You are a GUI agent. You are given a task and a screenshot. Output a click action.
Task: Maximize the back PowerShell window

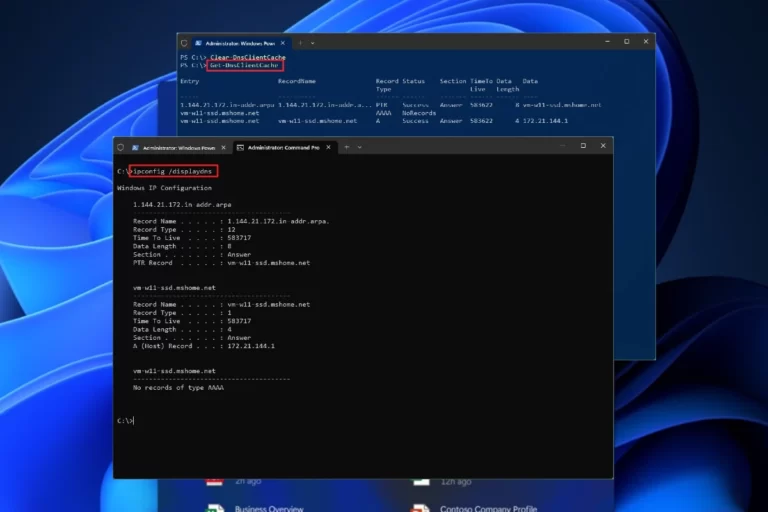(626, 42)
